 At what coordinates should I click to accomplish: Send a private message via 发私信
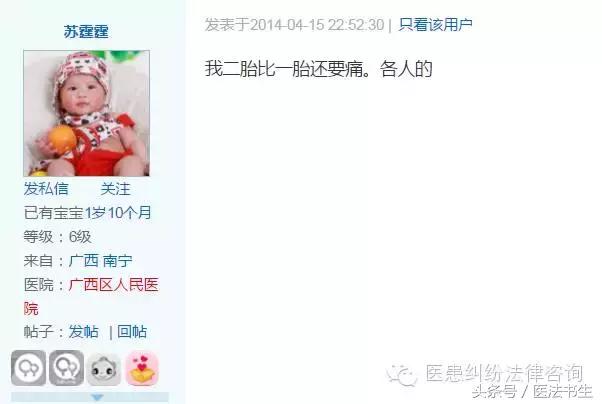pos(46,189)
